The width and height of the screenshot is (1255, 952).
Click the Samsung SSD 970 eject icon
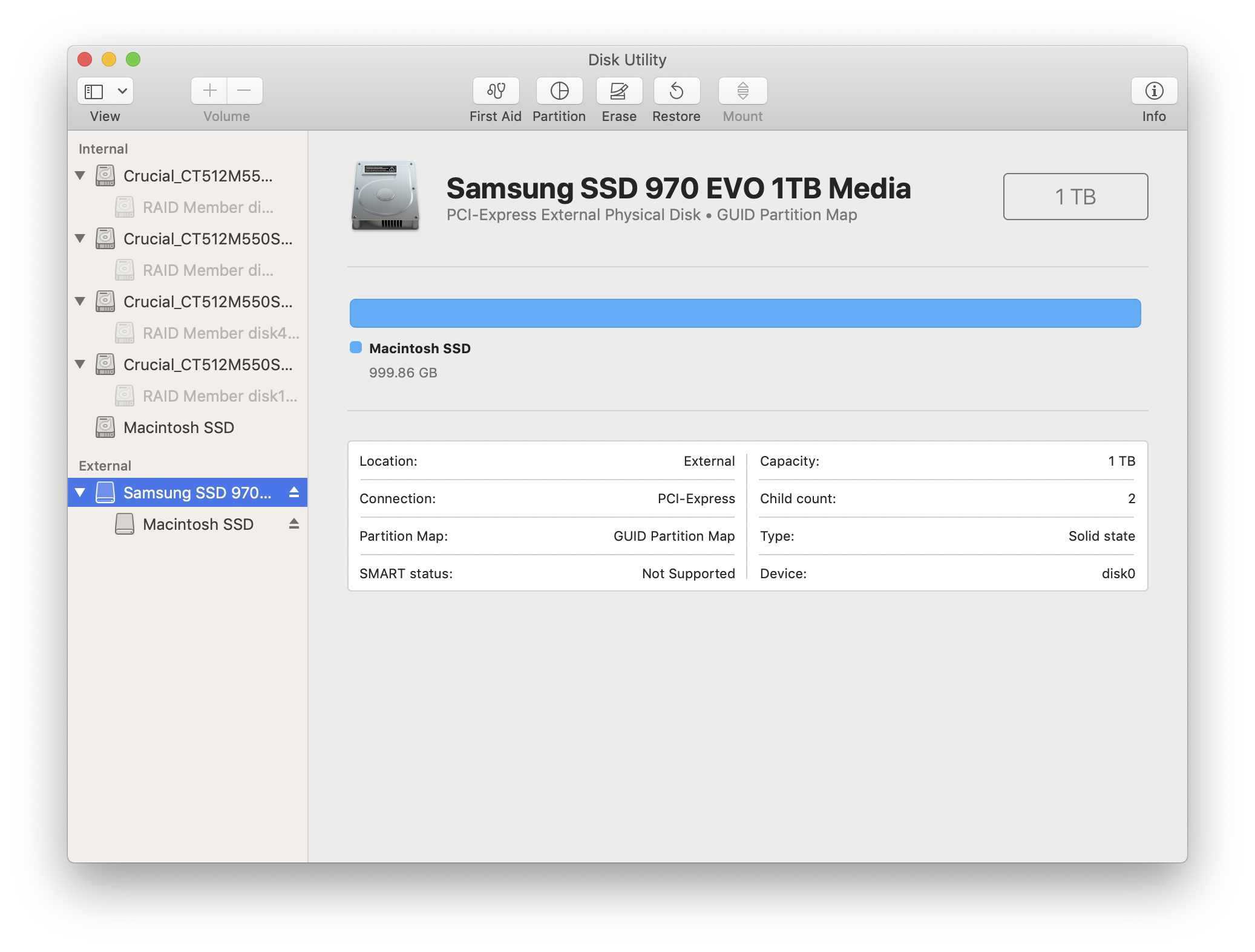pyautogui.click(x=293, y=491)
